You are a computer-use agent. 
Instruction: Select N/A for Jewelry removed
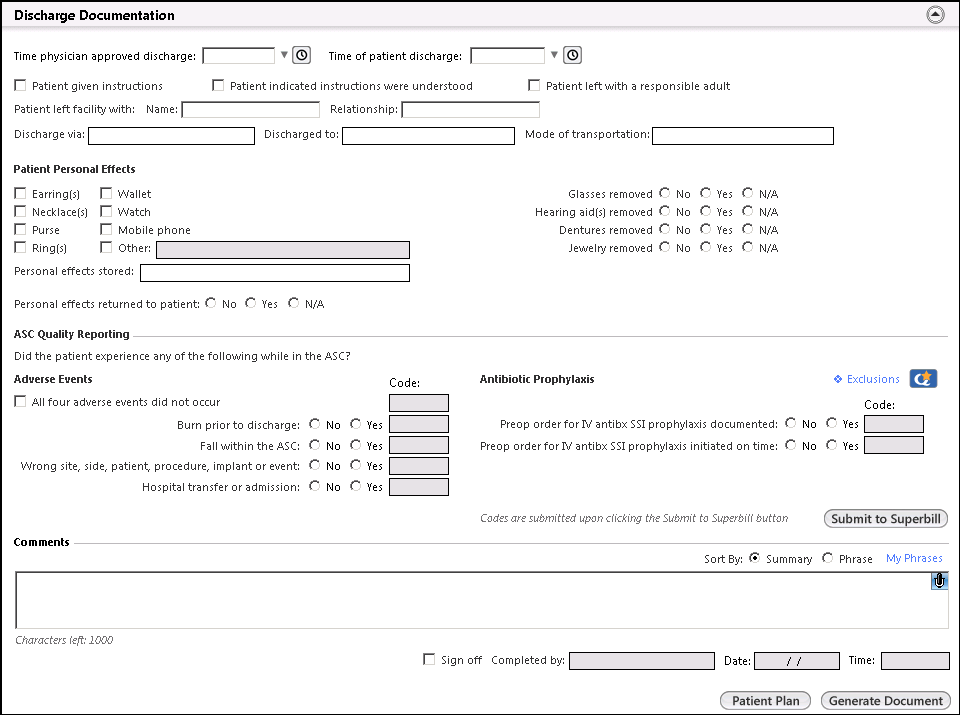click(x=748, y=247)
